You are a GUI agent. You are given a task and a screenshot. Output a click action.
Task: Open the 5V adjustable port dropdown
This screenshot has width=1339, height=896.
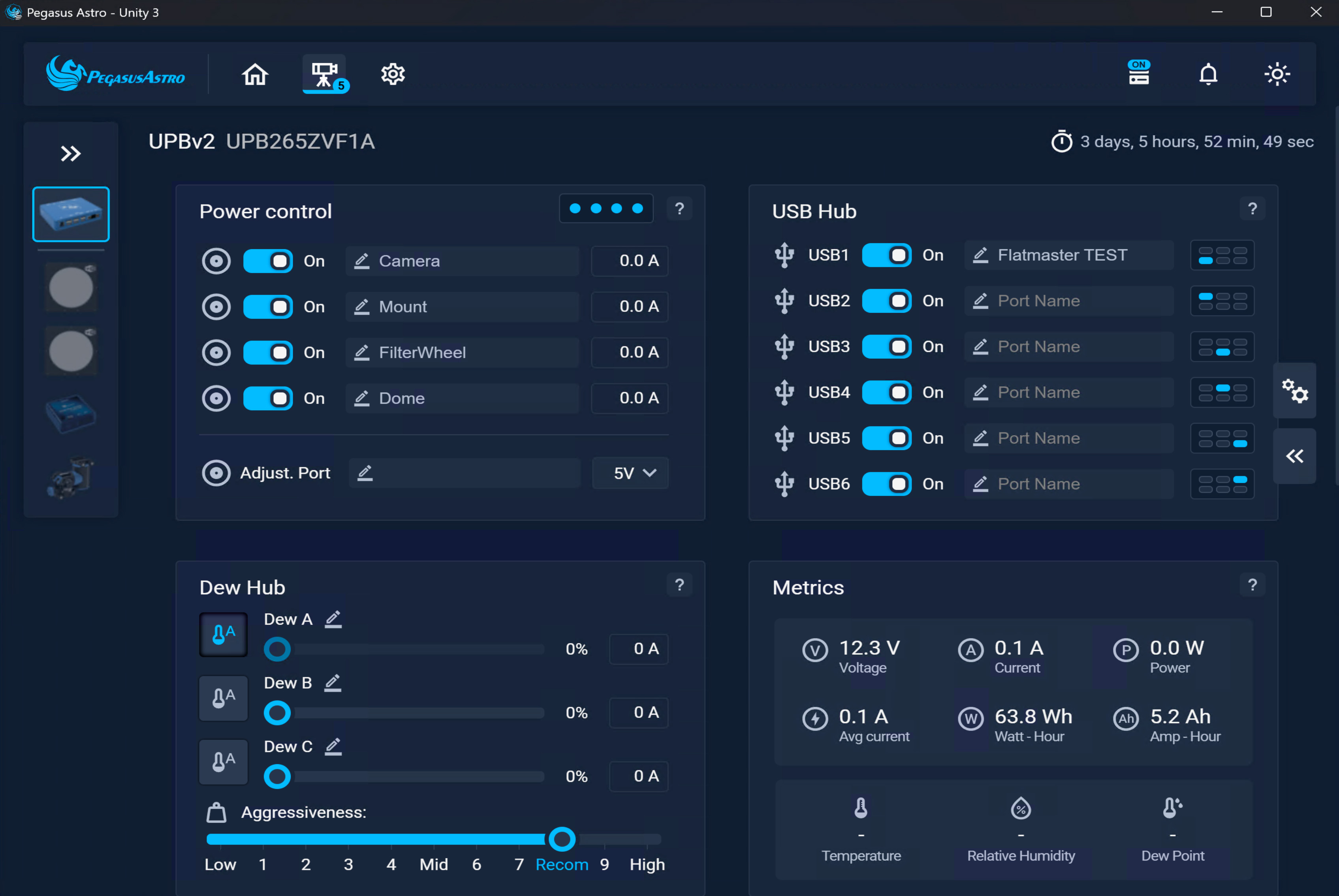[630, 473]
